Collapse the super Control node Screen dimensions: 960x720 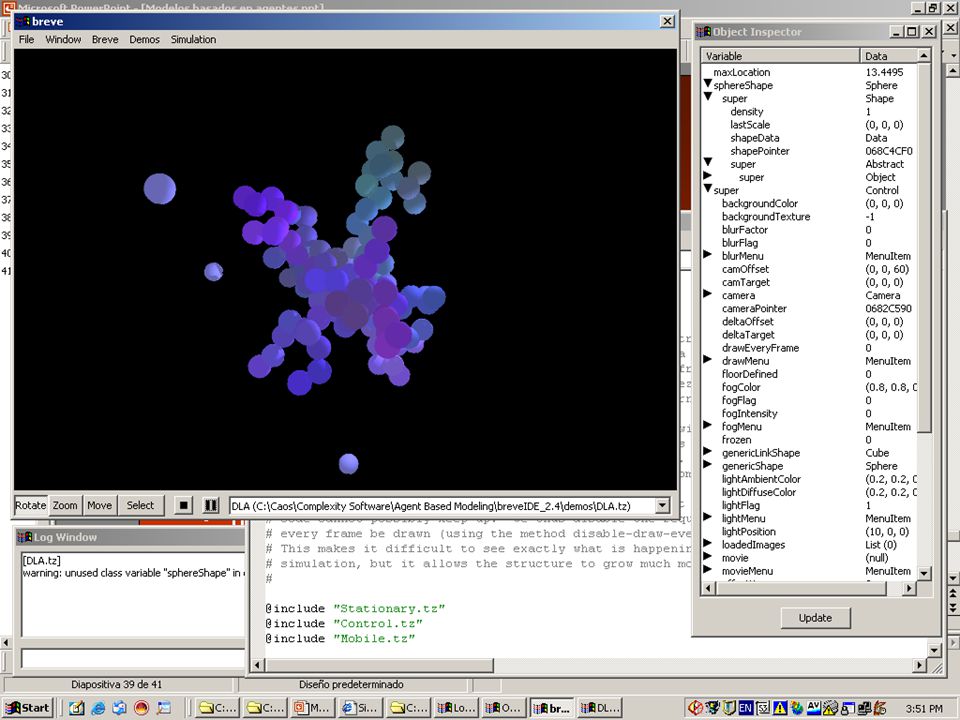[x=708, y=189]
